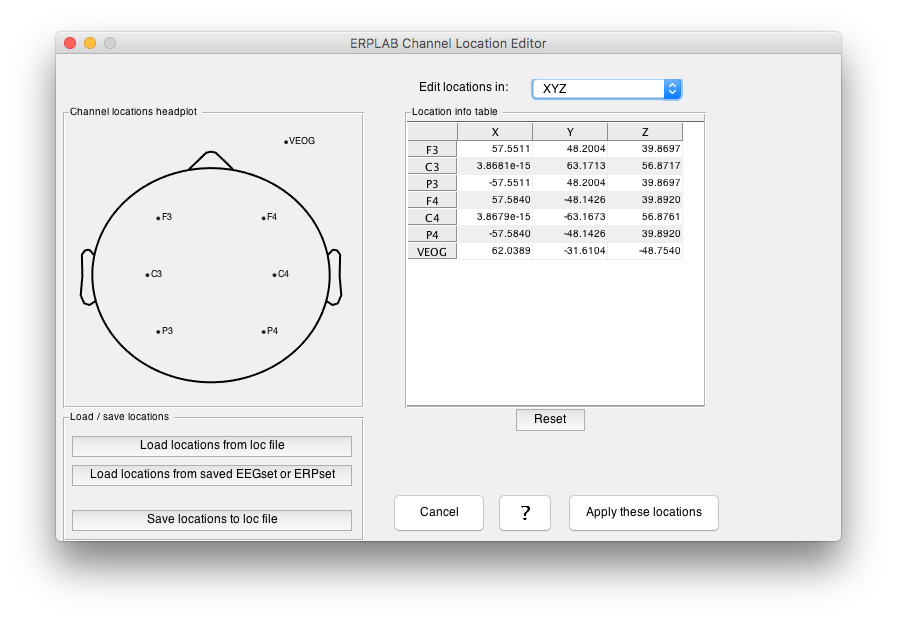This screenshot has width=897, height=621.
Task: Select the C3 row header
Action: click(432, 166)
